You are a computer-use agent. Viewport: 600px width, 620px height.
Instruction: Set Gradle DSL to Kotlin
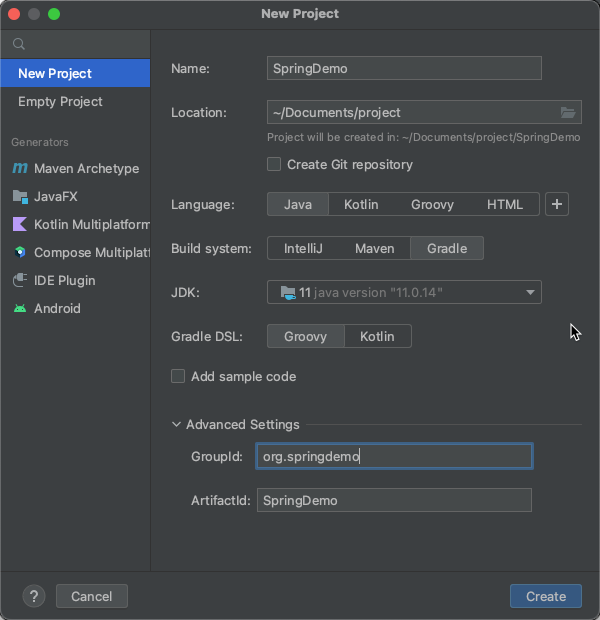(x=377, y=336)
